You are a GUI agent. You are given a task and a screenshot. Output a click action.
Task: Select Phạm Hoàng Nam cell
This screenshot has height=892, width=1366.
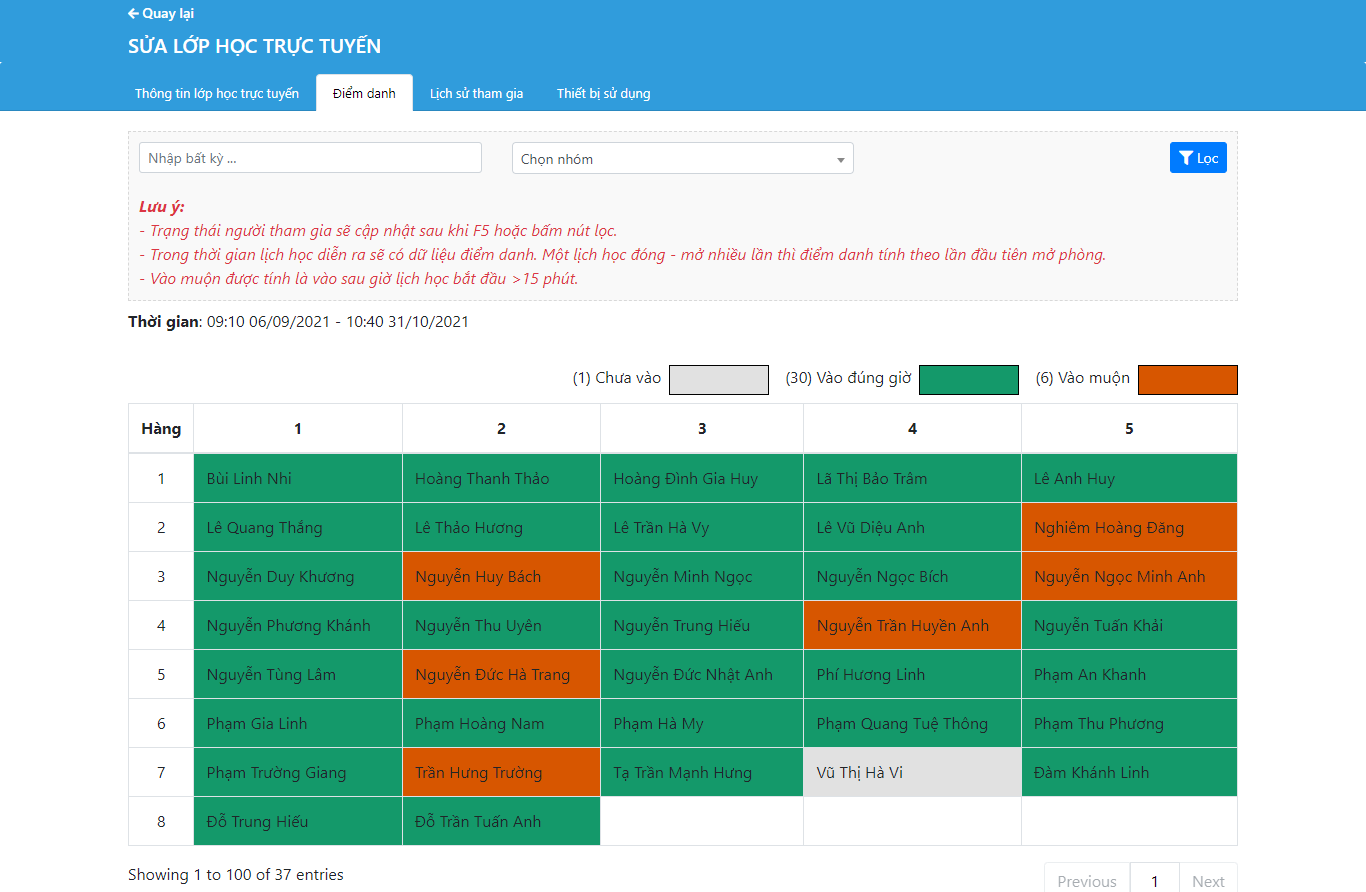pyautogui.click(x=501, y=724)
